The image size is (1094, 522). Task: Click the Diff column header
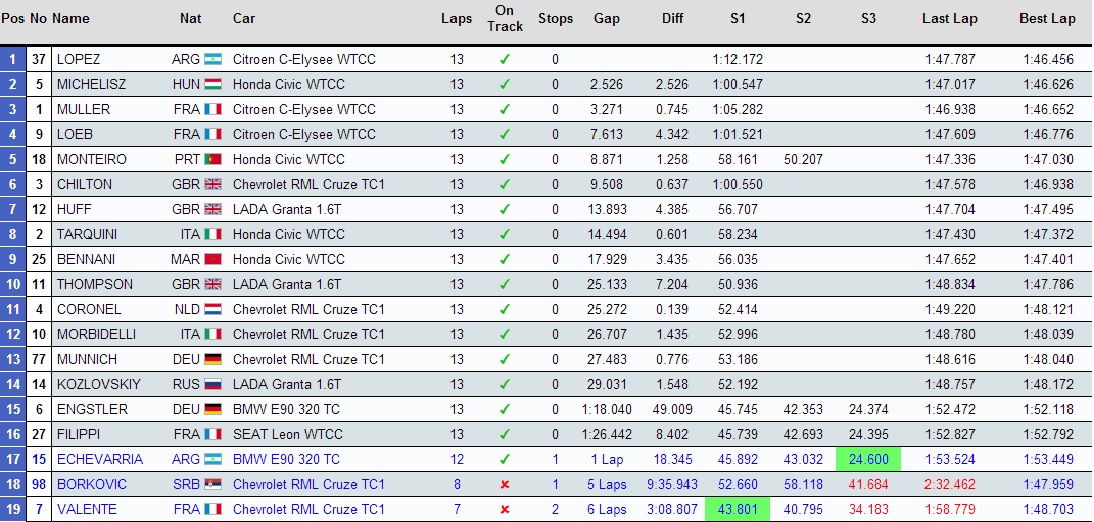pyautogui.click(x=673, y=19)
